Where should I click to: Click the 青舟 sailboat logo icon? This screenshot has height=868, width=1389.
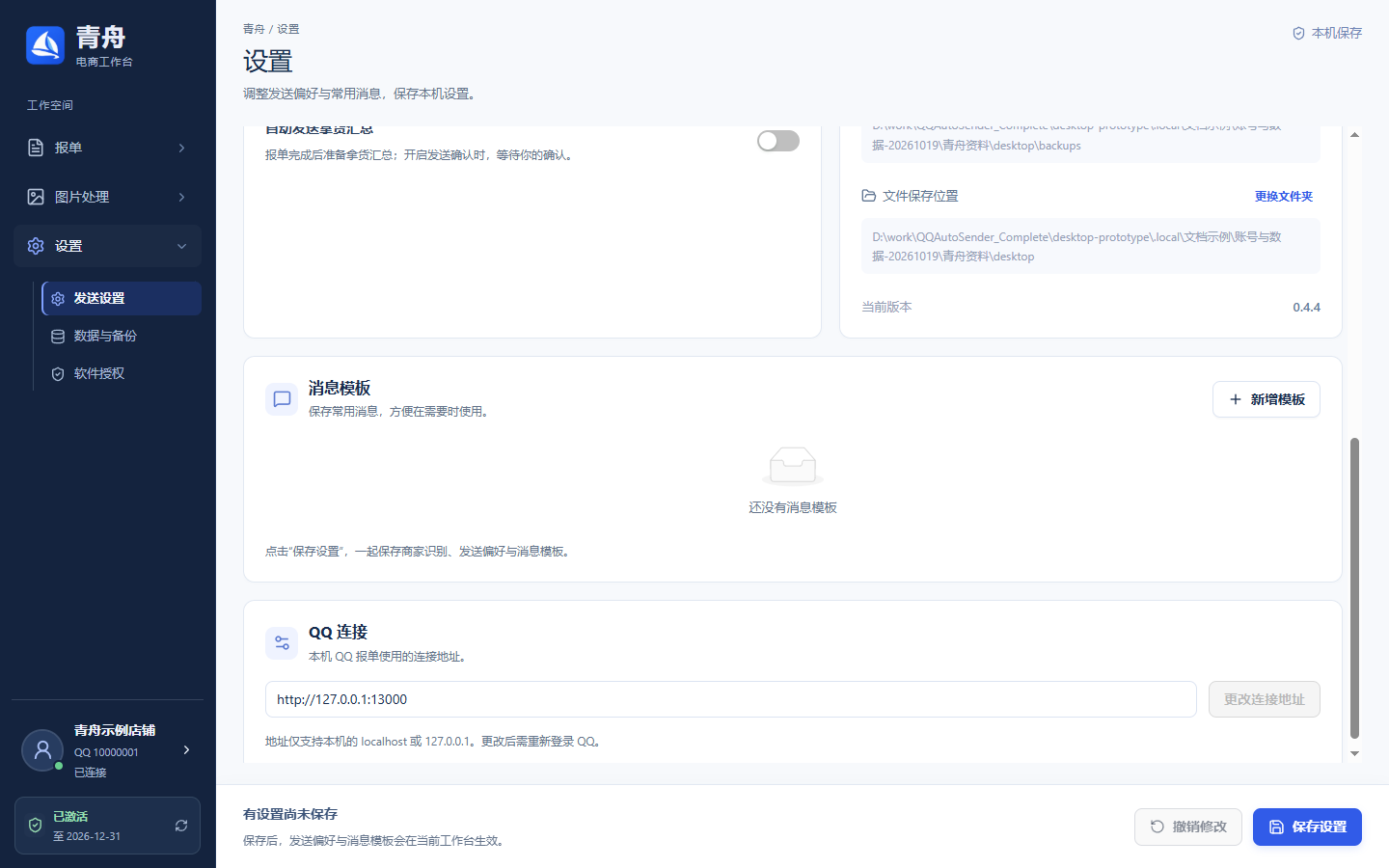point(45,45)
